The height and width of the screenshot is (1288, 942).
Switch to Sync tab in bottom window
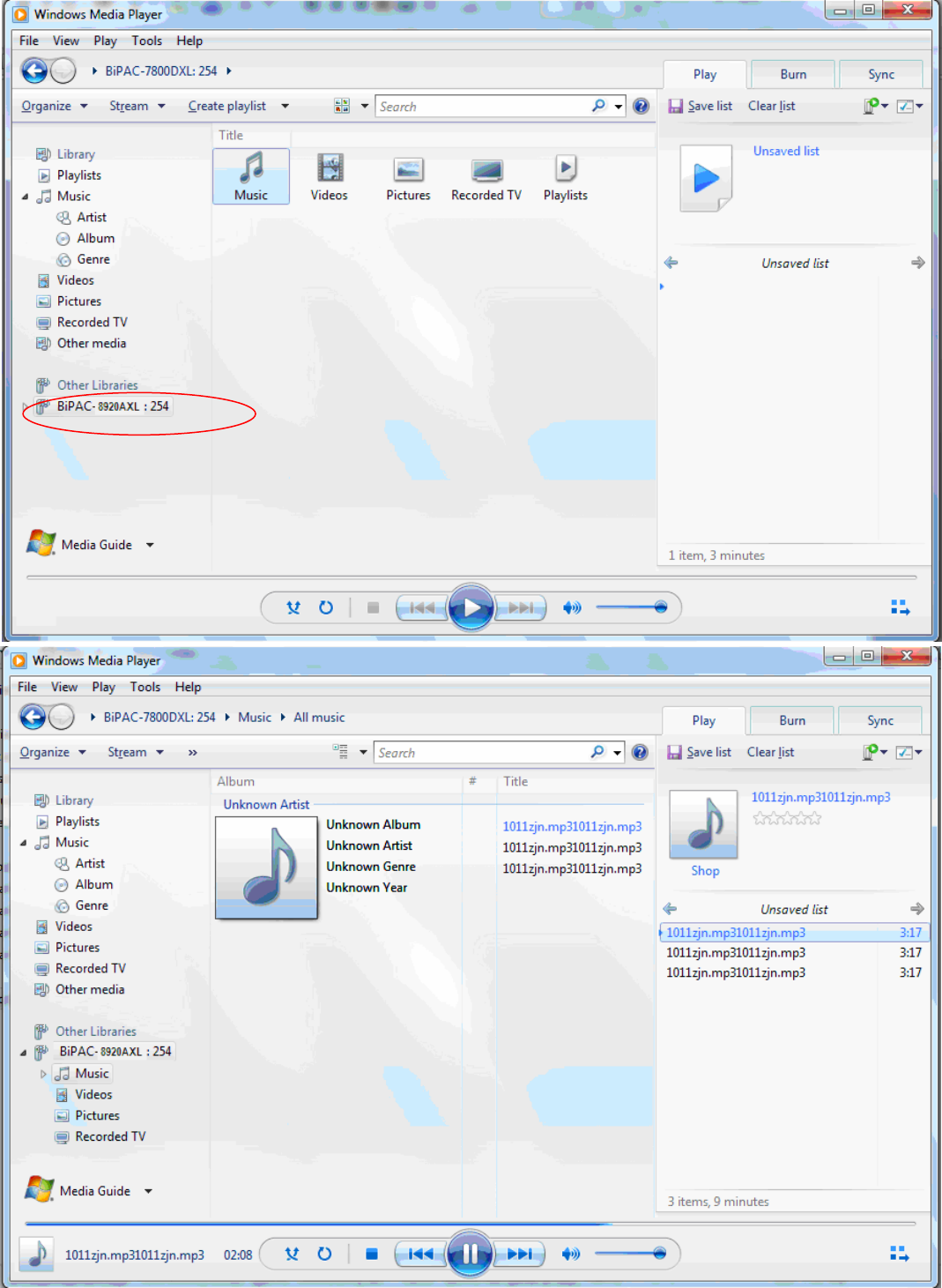pyautogui.click(x=880, y=720)
